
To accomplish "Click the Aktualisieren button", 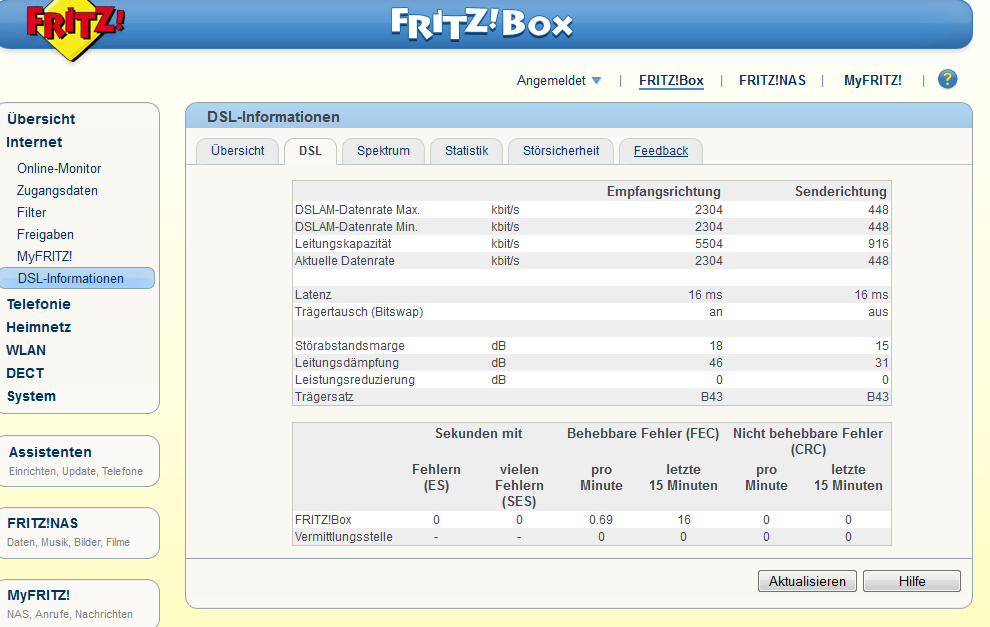I will pyautogui.click(x=807, y=581).
